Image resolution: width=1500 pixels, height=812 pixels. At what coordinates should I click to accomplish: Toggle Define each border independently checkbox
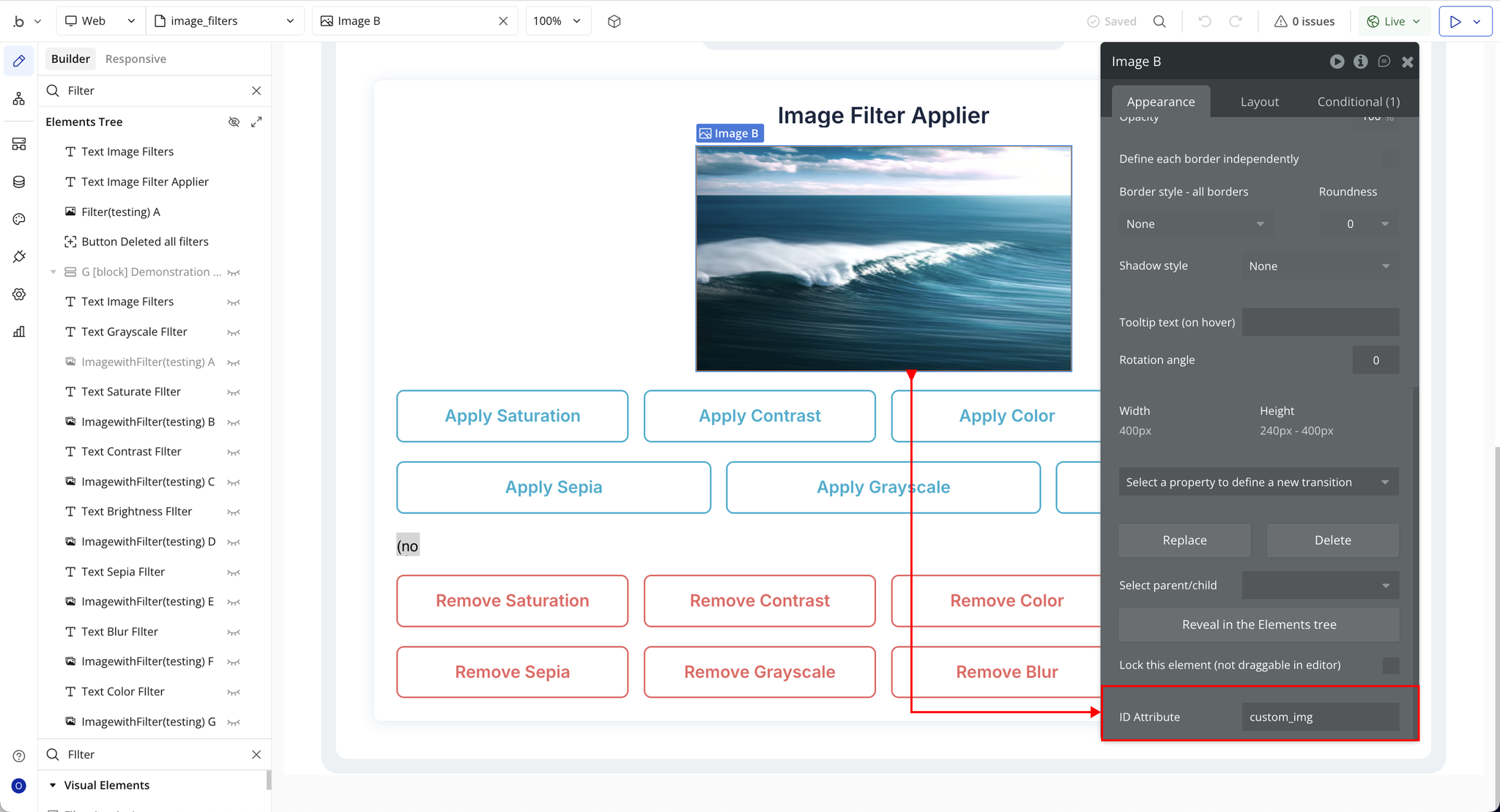tap(1390, 159)
